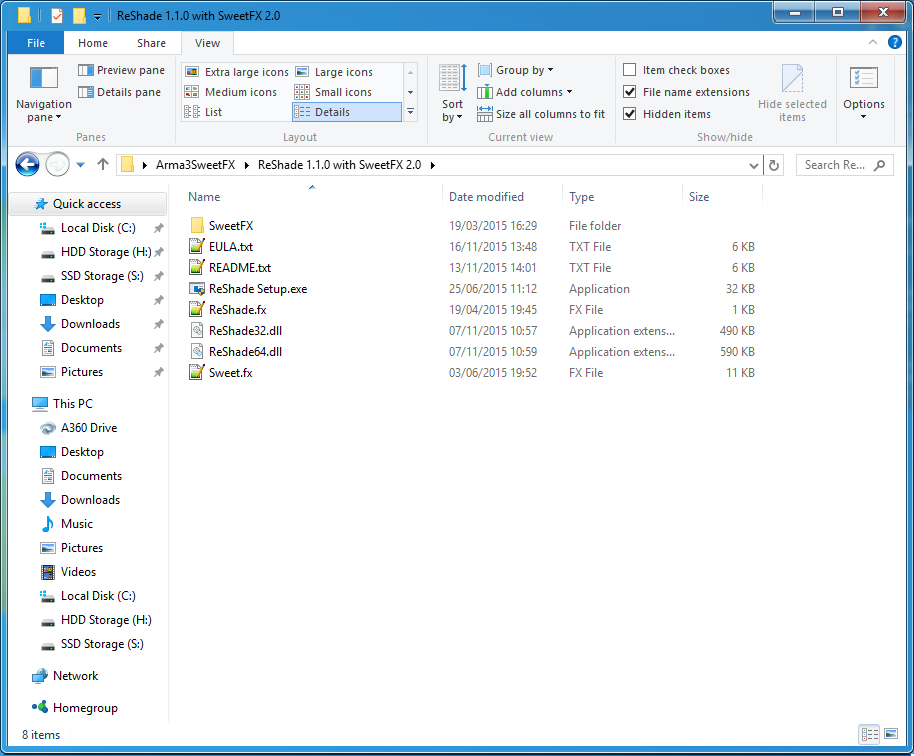914x756 pixels.
Task: Click Size all columns to fit
Action: coord(541,114)
